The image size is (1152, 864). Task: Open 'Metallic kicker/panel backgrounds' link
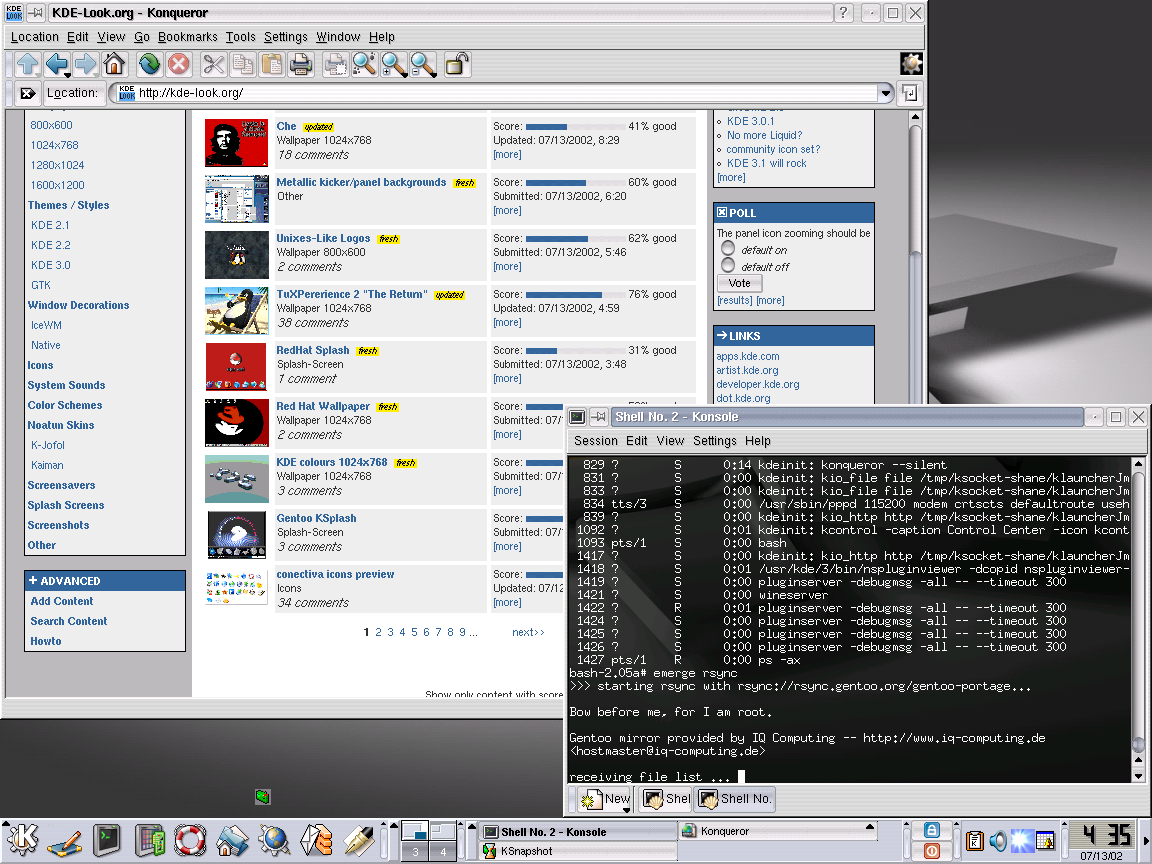click(361, 182)
